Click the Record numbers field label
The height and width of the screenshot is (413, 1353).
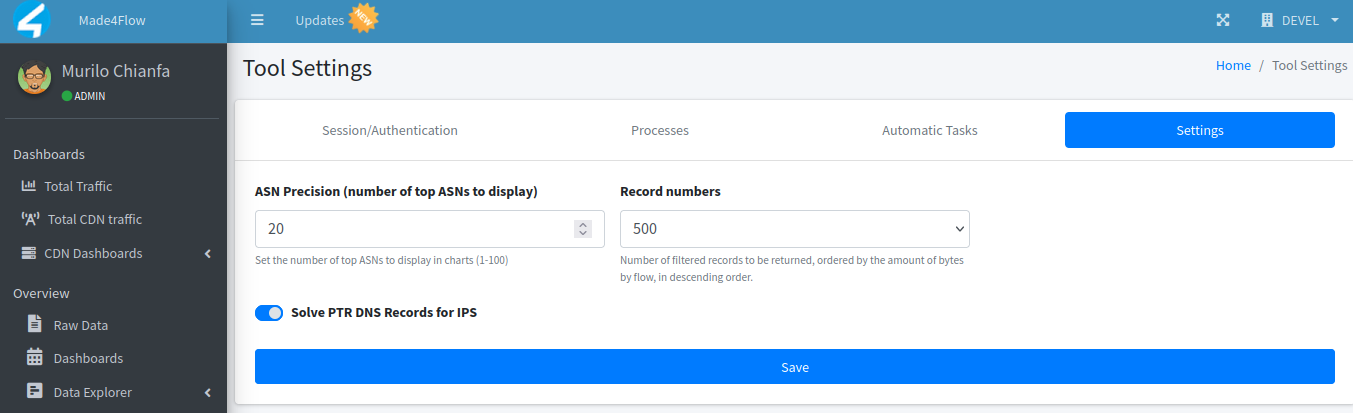670,191
